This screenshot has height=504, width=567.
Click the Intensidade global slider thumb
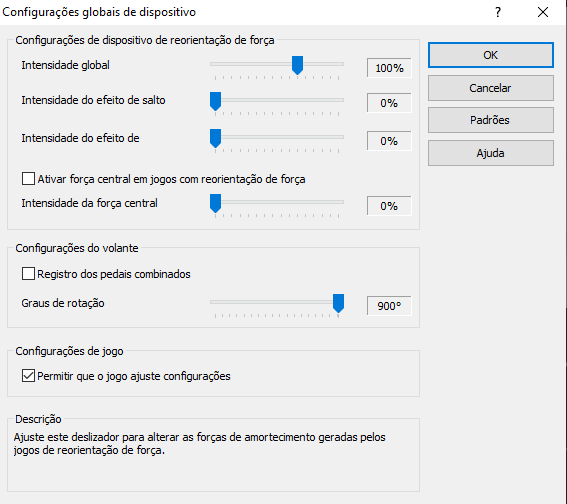[x=297, y=65]
